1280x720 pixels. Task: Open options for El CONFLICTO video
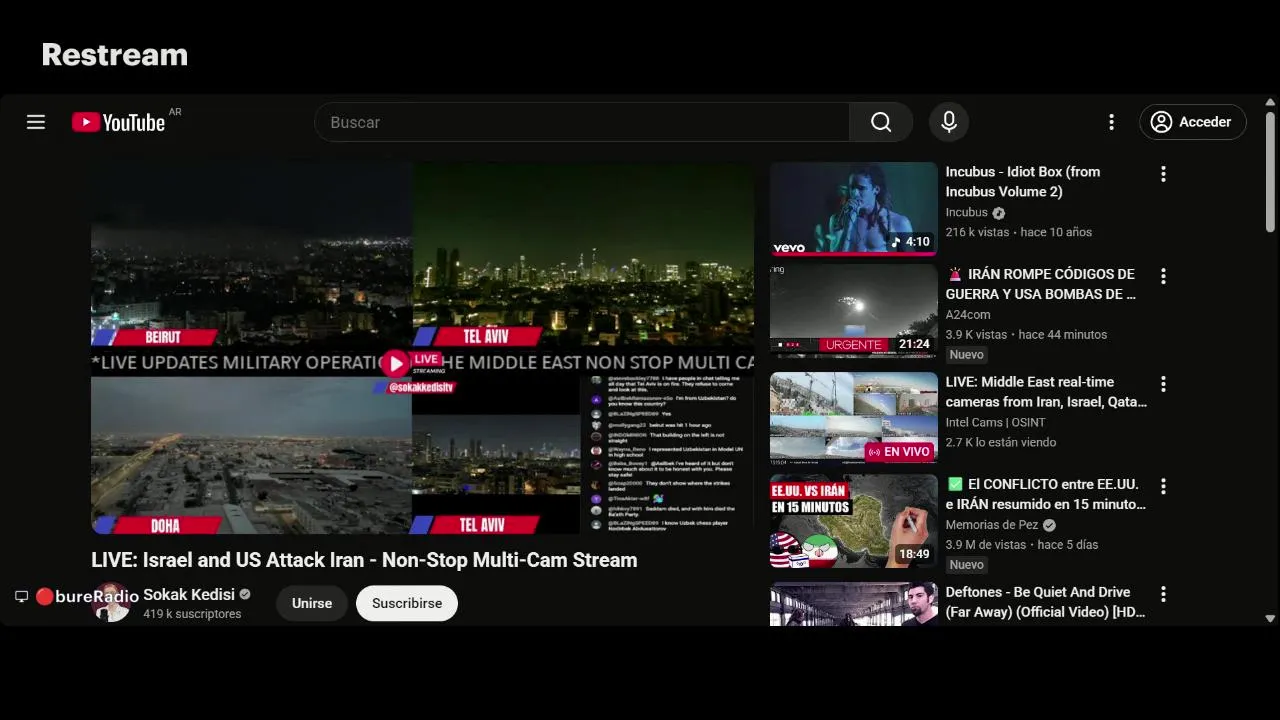[1163, 486]
